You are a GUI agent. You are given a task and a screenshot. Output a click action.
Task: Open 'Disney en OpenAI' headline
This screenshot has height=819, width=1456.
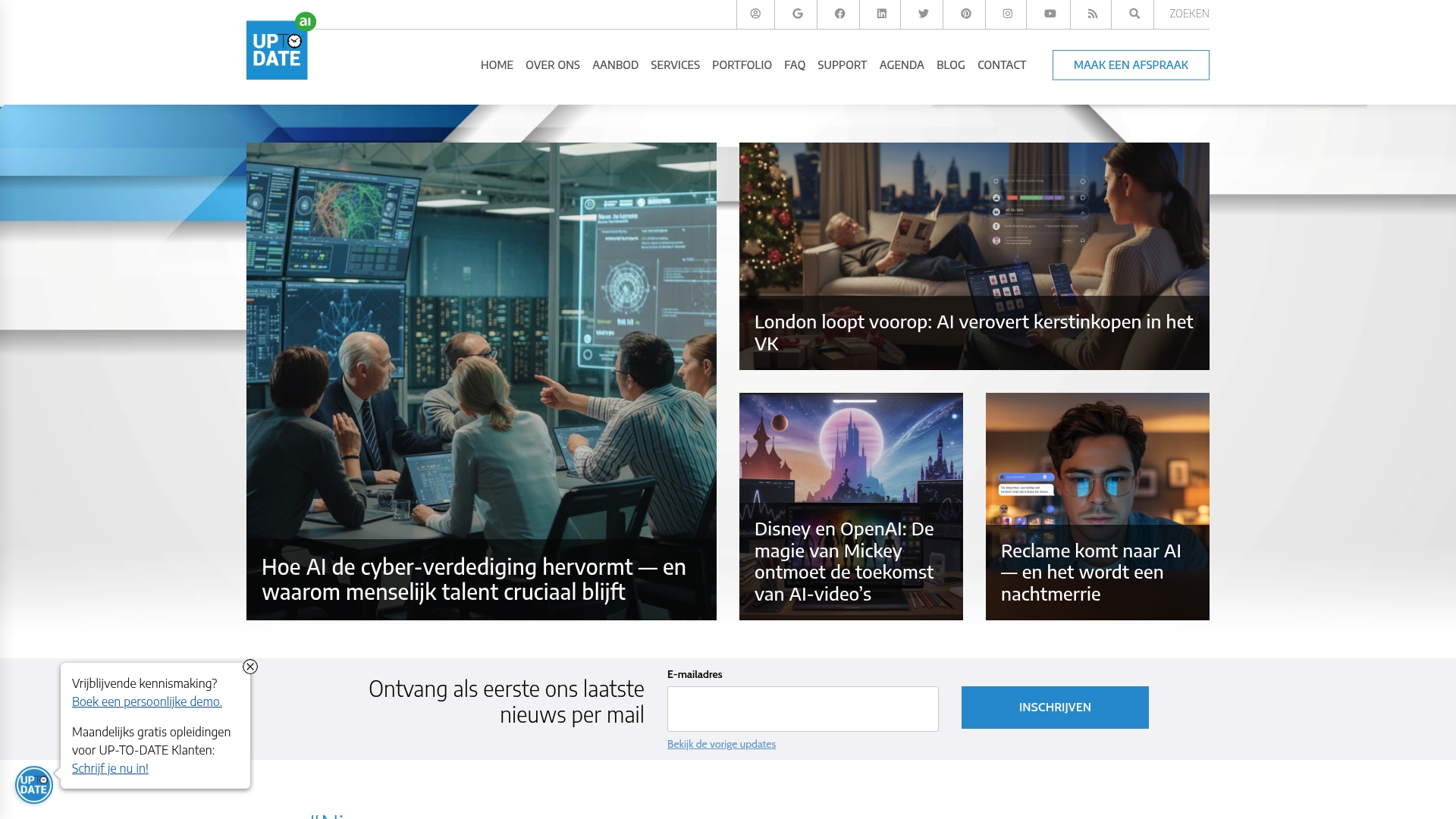pos(844,561)
